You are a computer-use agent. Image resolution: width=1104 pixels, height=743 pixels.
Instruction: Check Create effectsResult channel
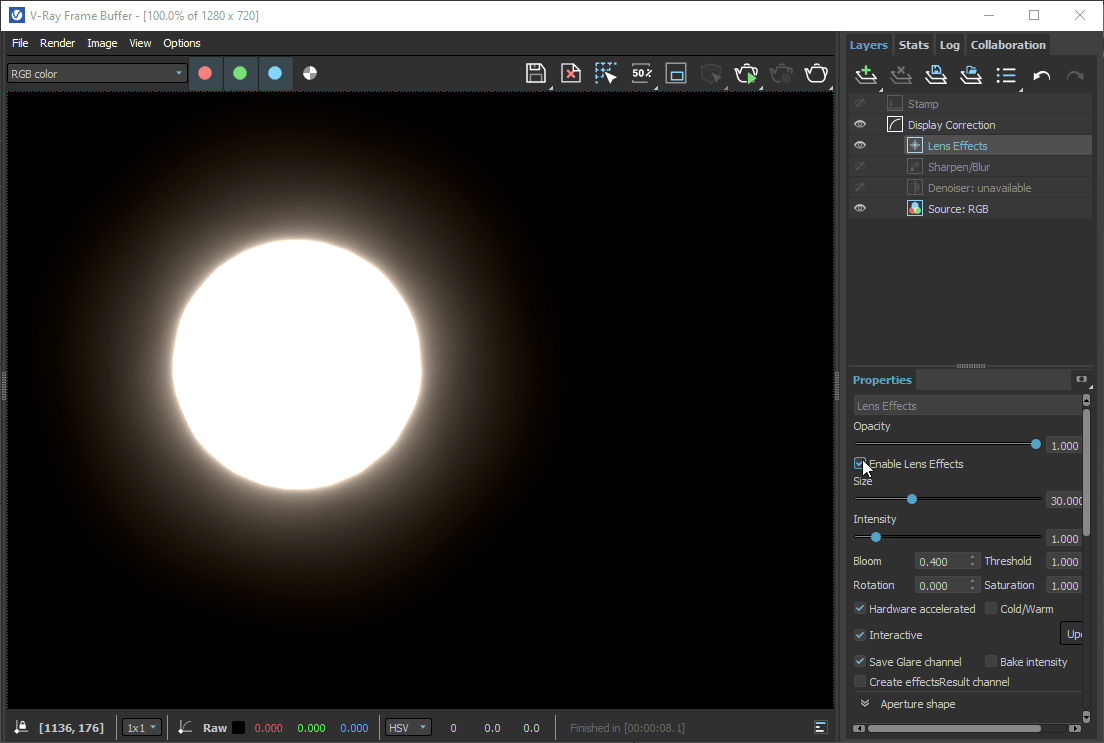(x=860, y=681)
